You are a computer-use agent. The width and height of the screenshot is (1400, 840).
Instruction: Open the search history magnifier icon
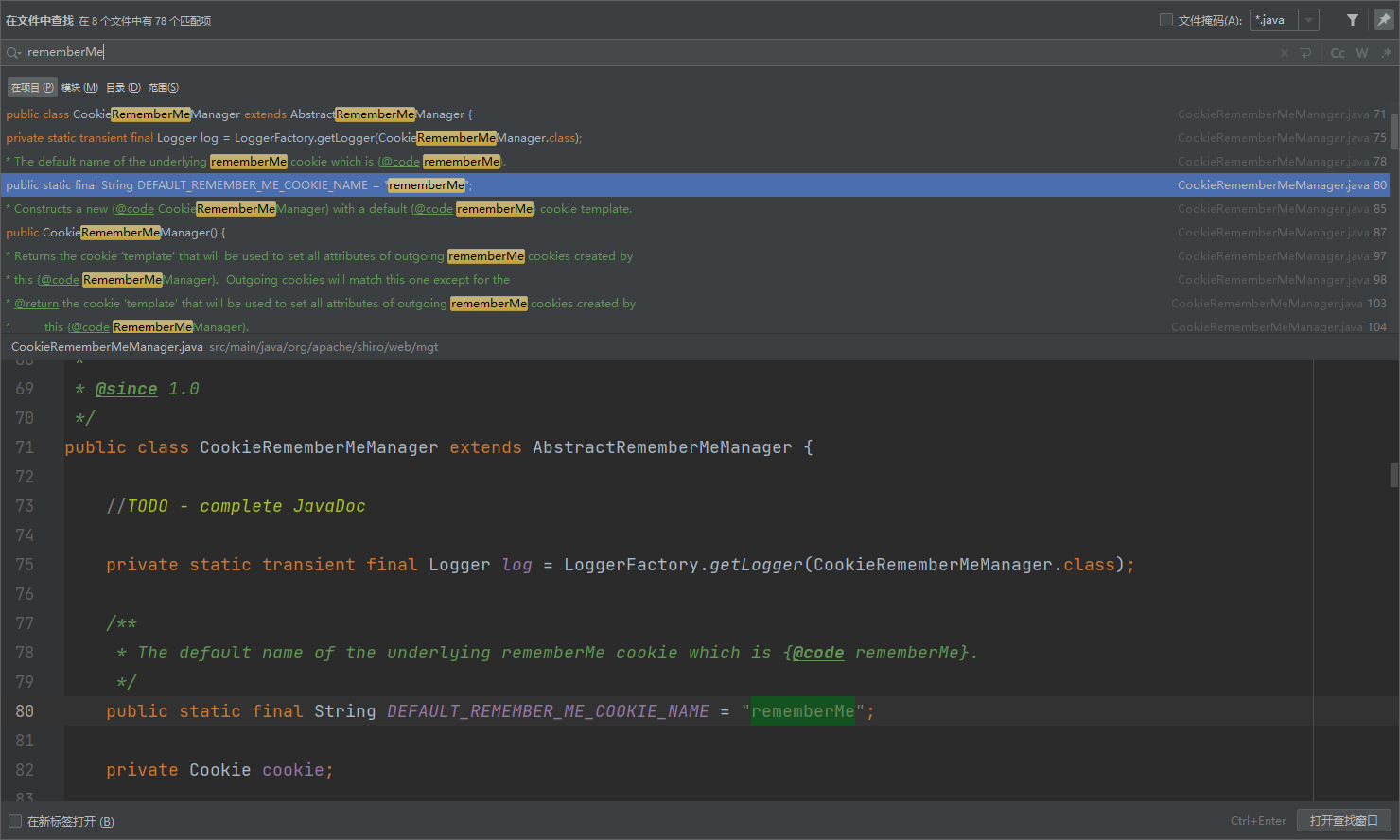coord(13,53)
